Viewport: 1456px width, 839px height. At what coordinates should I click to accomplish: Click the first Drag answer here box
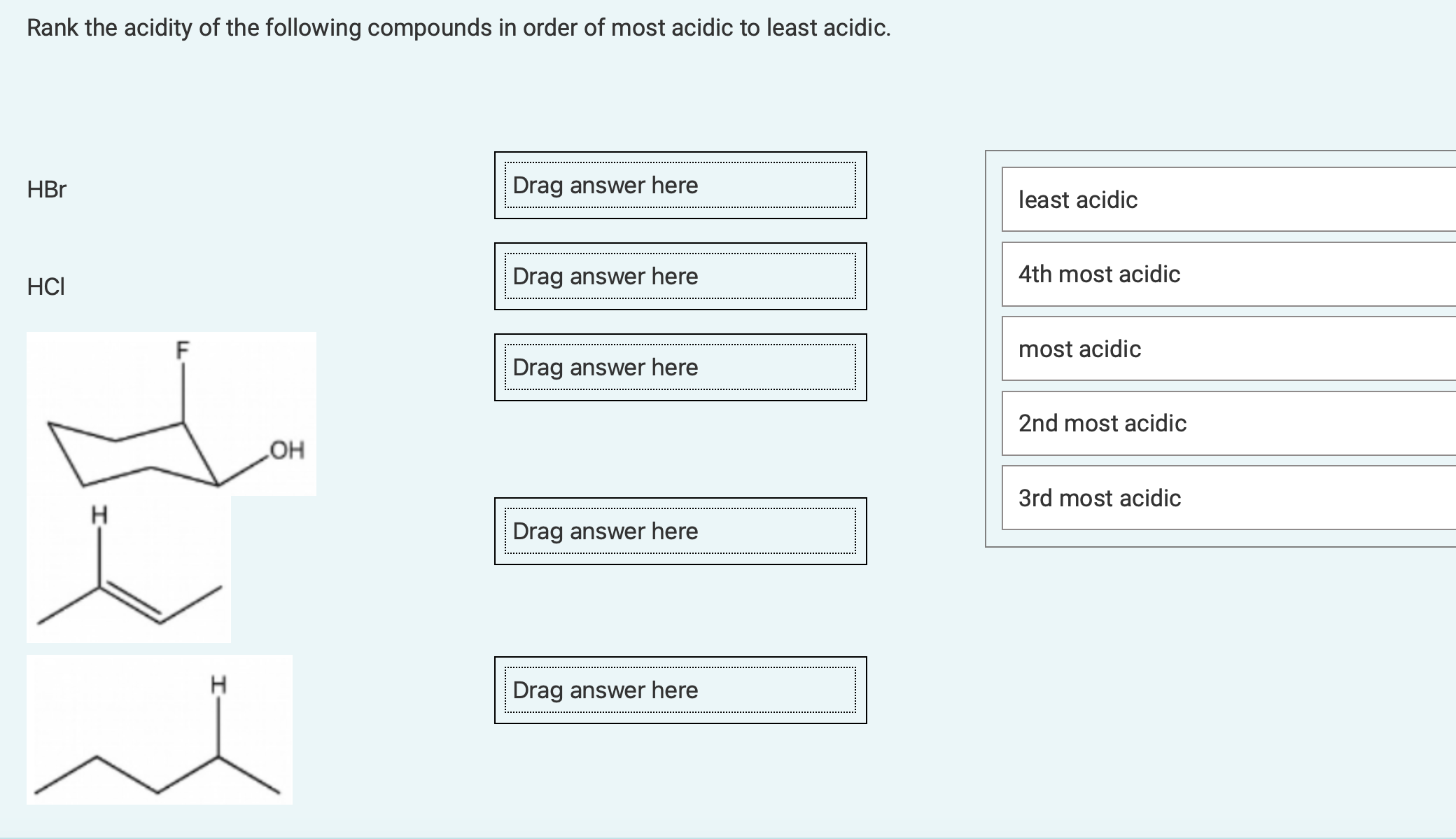[x=679, y=186]
